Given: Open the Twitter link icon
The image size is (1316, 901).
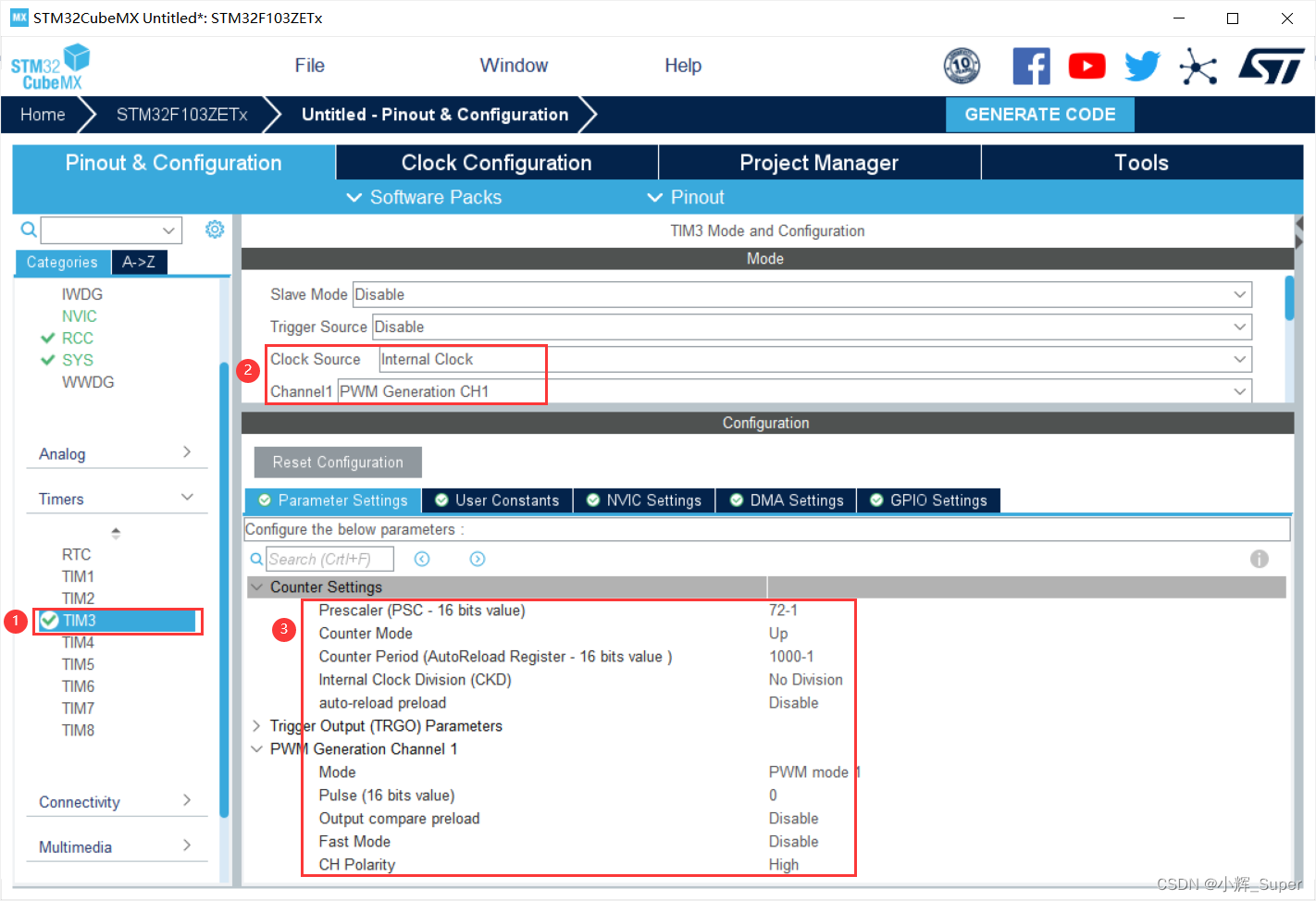Looking at the screenshot, I should [1142, 66].
